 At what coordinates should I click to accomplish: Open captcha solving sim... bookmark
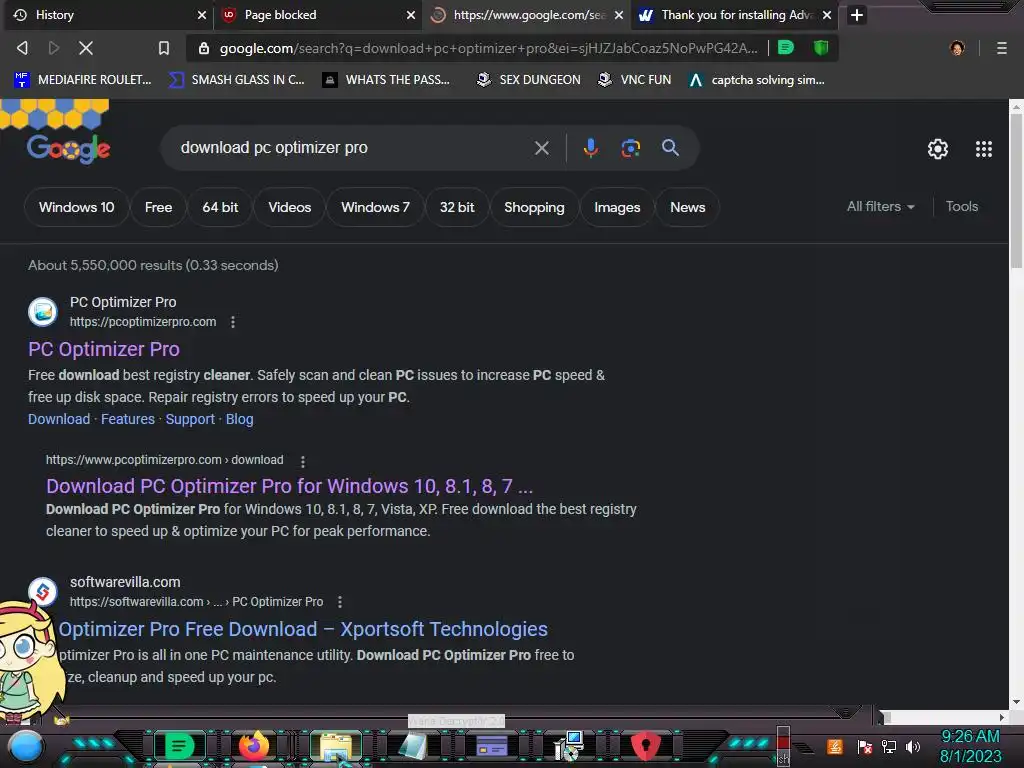coord(757,80)
